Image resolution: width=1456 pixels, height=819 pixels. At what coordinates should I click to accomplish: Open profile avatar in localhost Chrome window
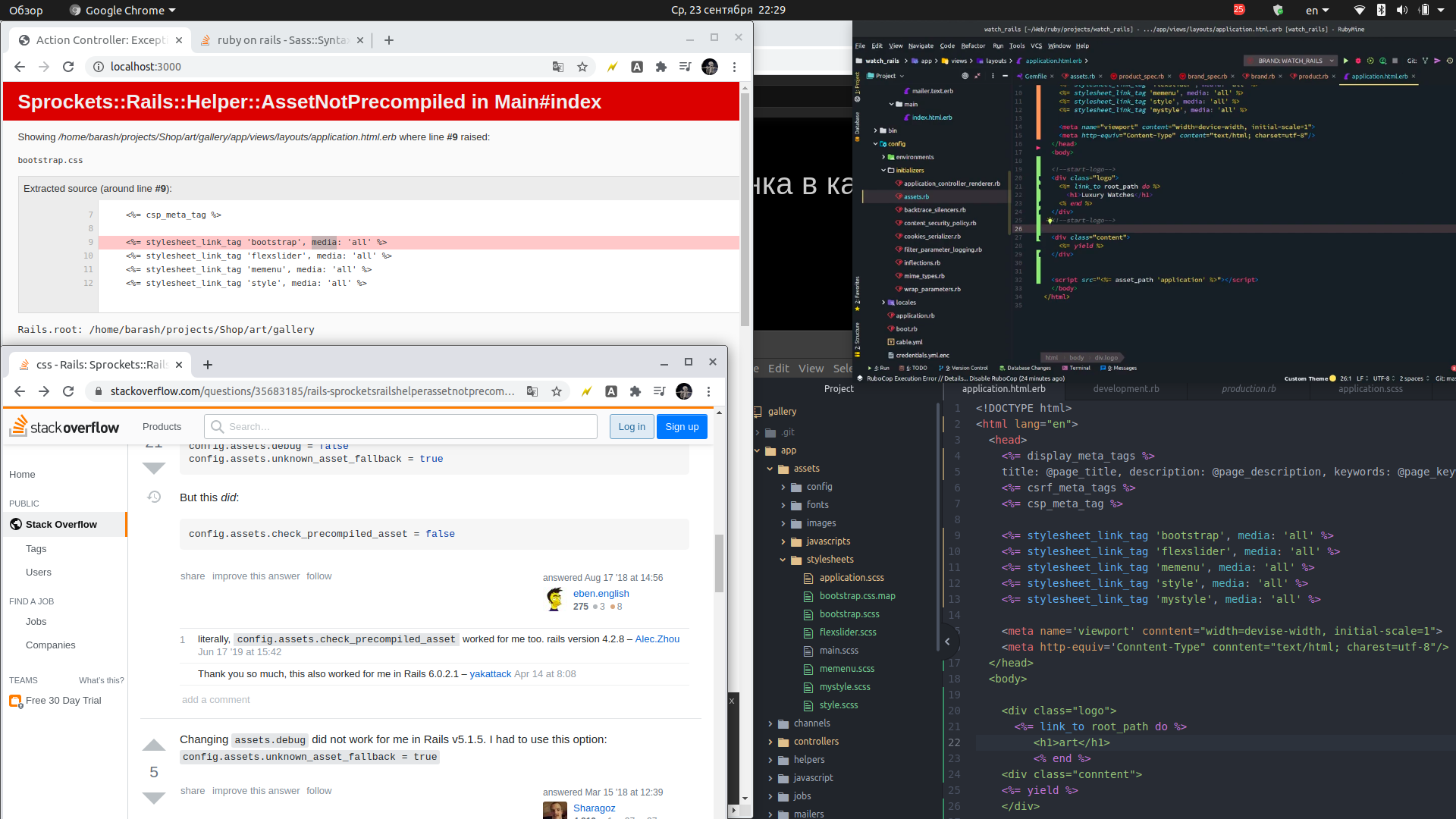tap(710, 67)
